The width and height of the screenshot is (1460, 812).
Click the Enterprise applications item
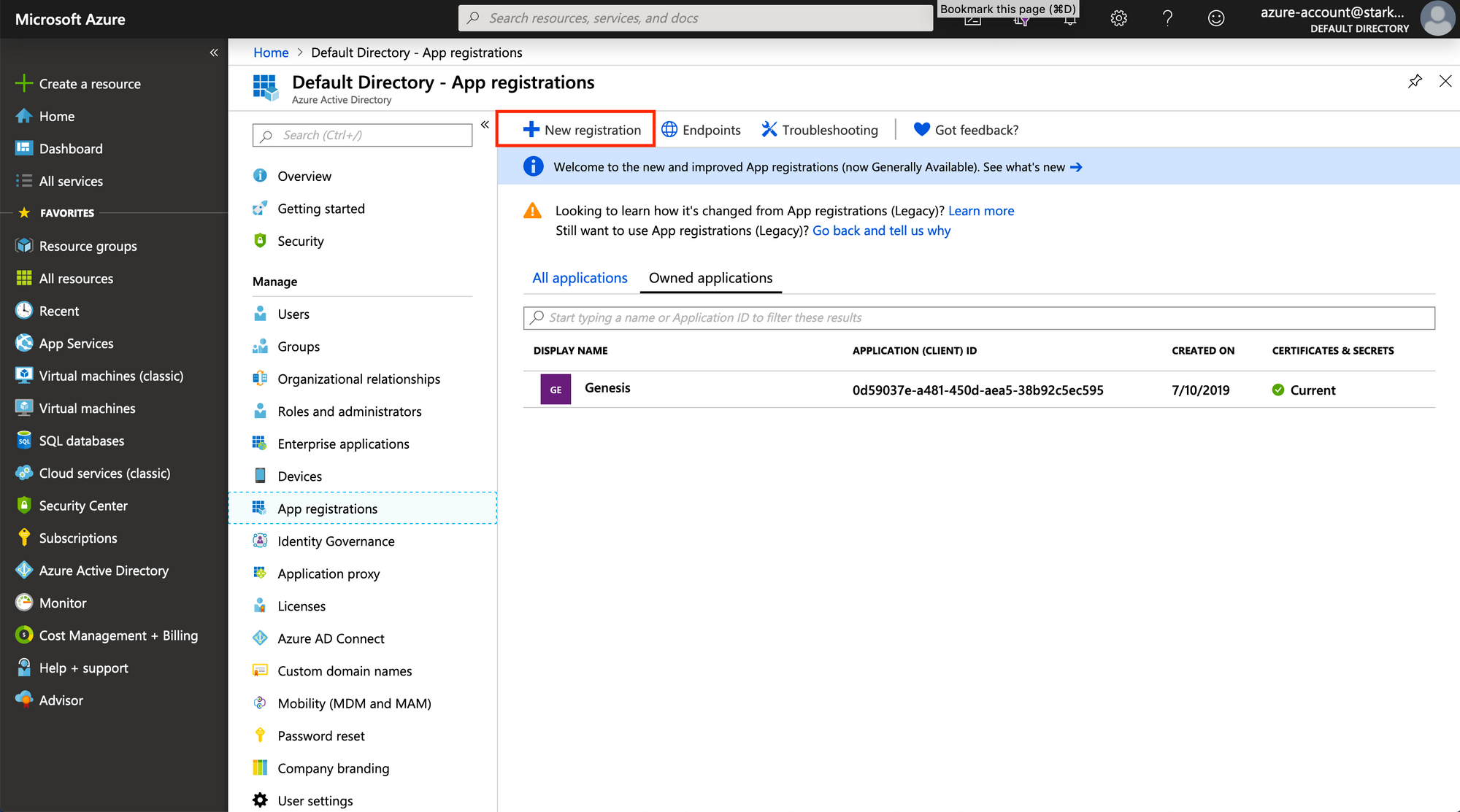pyautogui.click(x=343, y=443)
